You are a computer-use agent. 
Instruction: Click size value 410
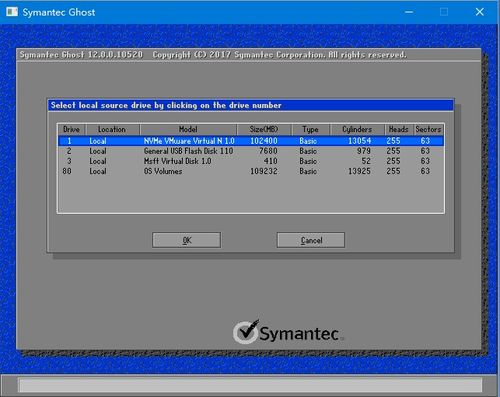click(270, 161)
